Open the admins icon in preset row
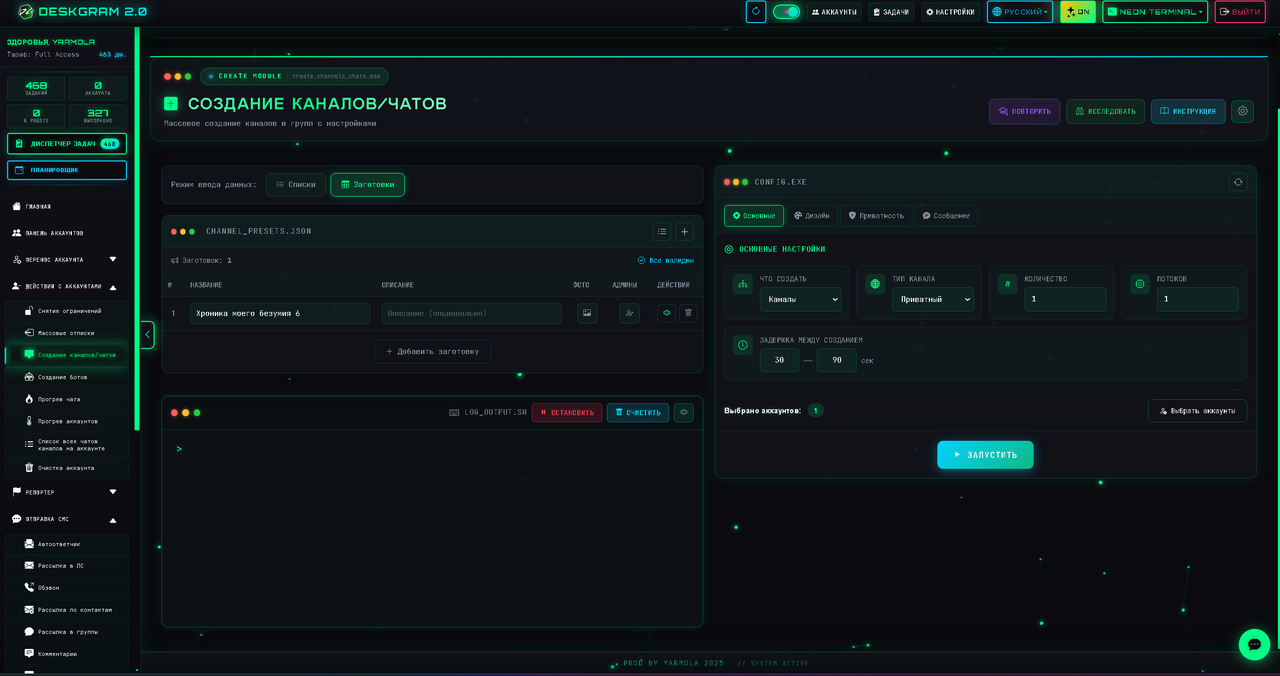 point(629,313)
